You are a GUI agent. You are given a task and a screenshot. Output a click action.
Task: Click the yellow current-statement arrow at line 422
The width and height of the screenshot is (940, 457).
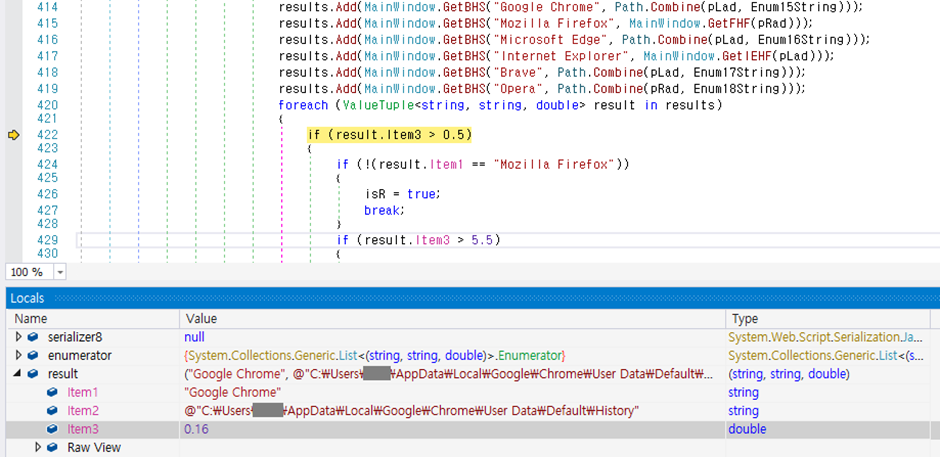pos(13,136)
